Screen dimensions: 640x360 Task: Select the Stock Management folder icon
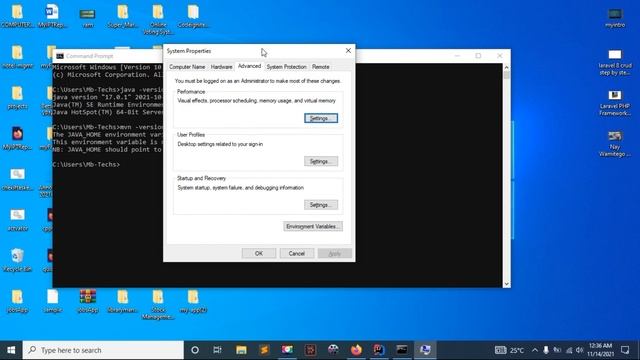point(158,304)
